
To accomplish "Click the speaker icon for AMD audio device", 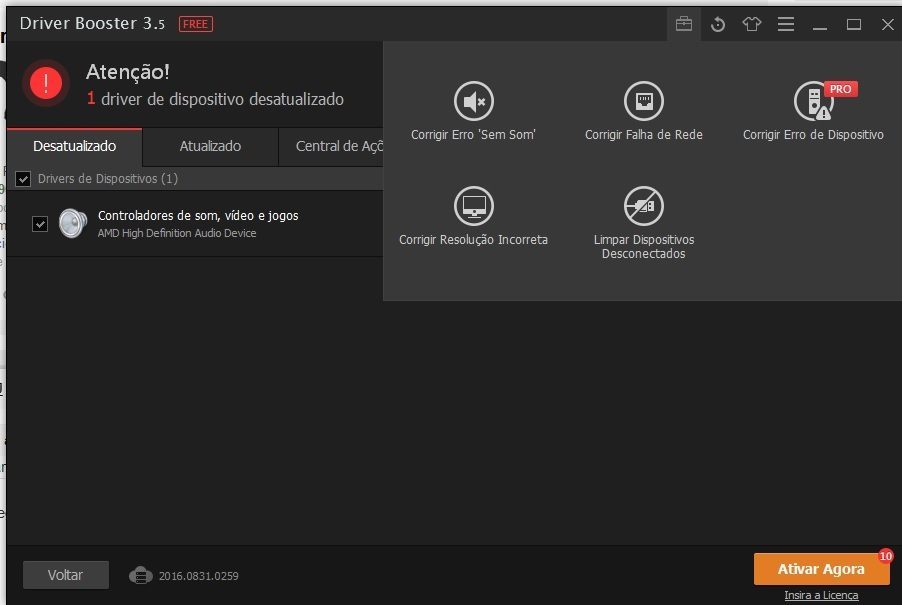I will pyautogui.click(x=73, y=224).
